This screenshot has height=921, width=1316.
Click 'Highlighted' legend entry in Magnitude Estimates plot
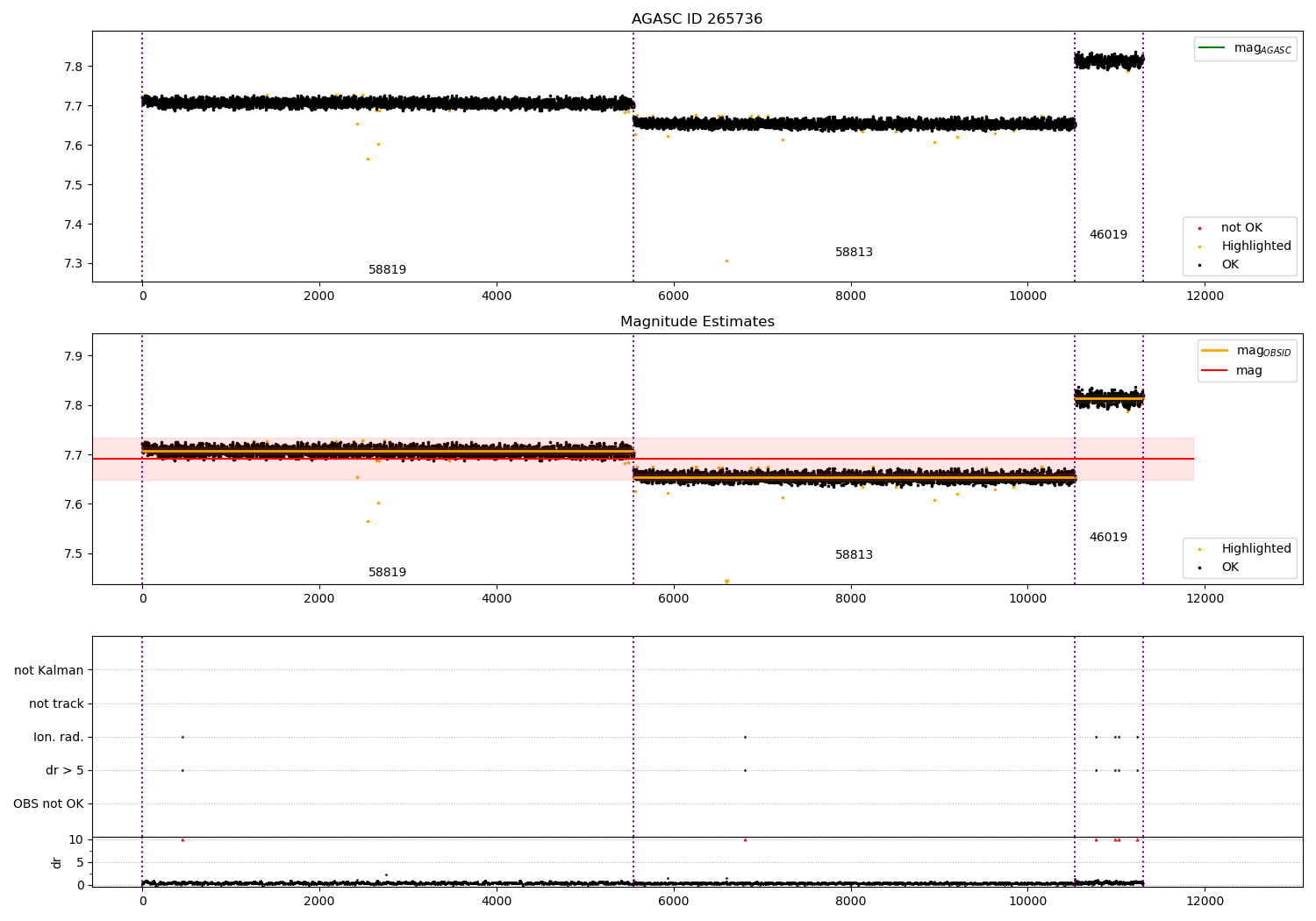point(1246,549)
